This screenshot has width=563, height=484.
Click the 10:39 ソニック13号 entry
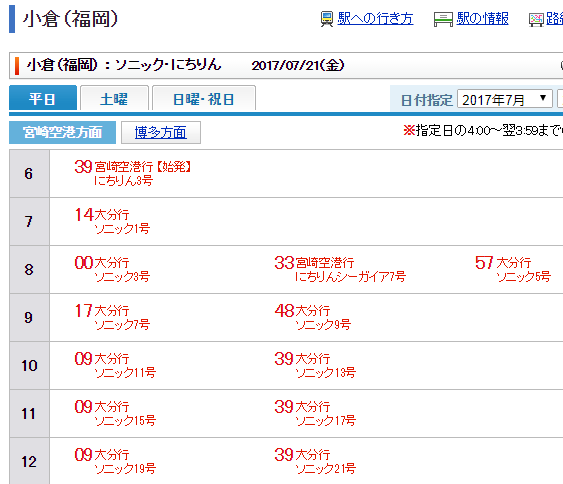tap(315, 365)
